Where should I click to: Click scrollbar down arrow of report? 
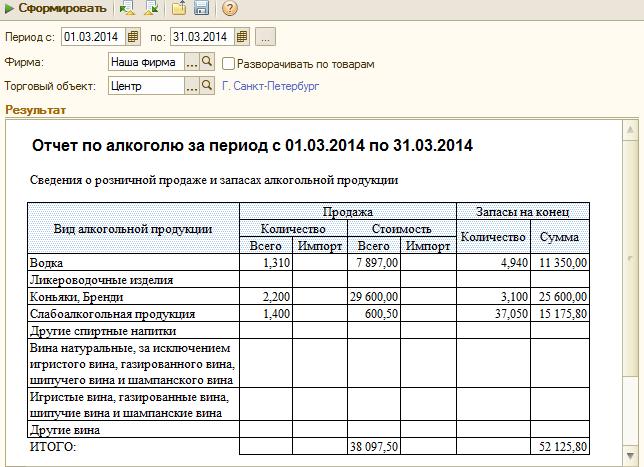click(x=630, y=455)
